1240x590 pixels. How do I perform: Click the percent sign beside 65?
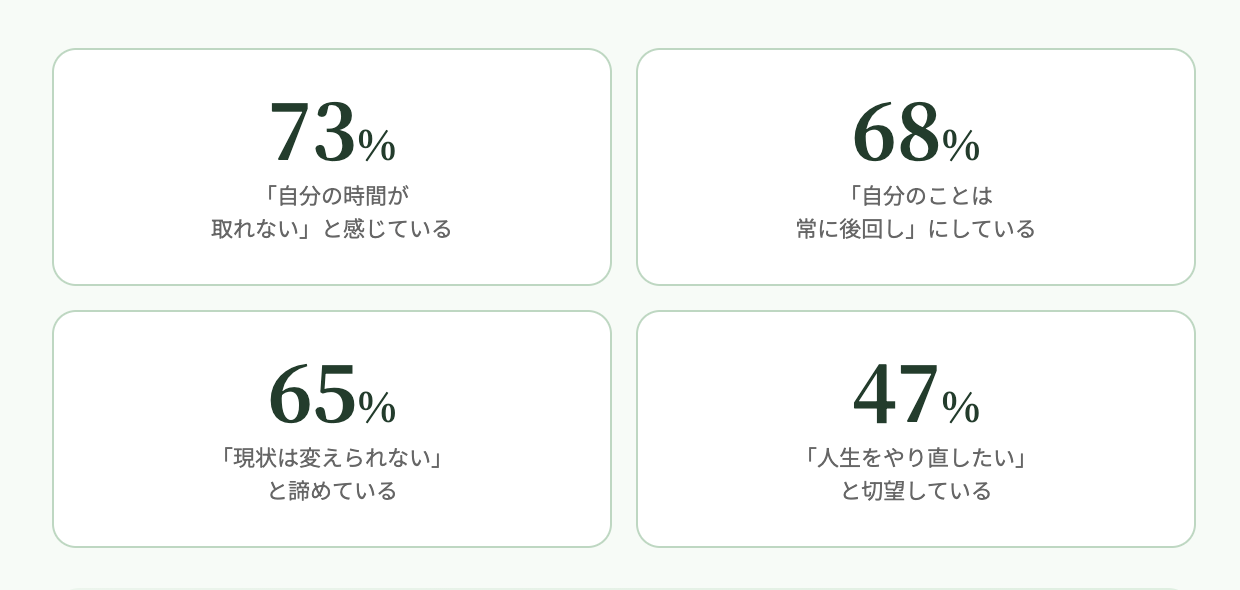point(377,408)
